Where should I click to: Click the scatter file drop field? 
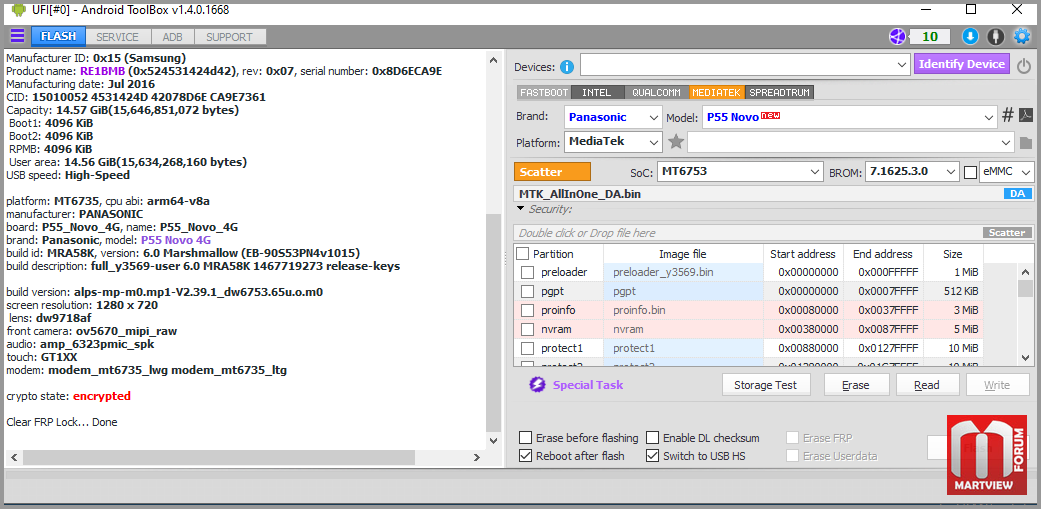pyautogui.click(x=747, y=233)
